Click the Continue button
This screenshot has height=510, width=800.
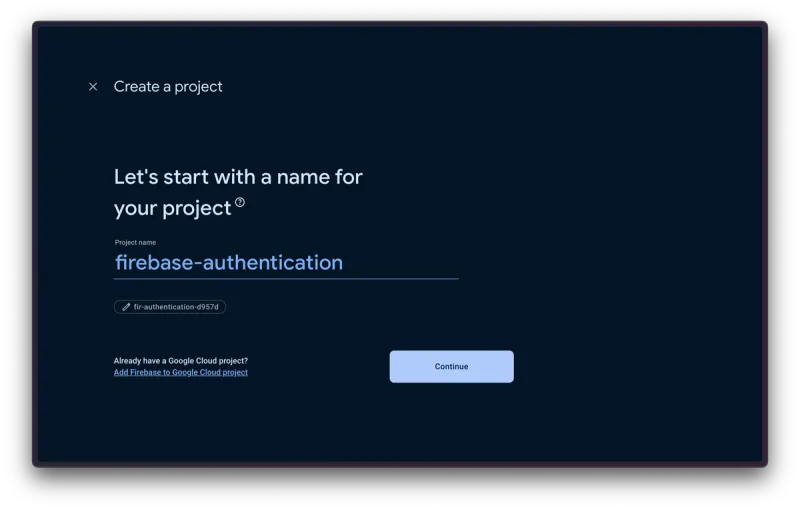(x=452, y=367)
